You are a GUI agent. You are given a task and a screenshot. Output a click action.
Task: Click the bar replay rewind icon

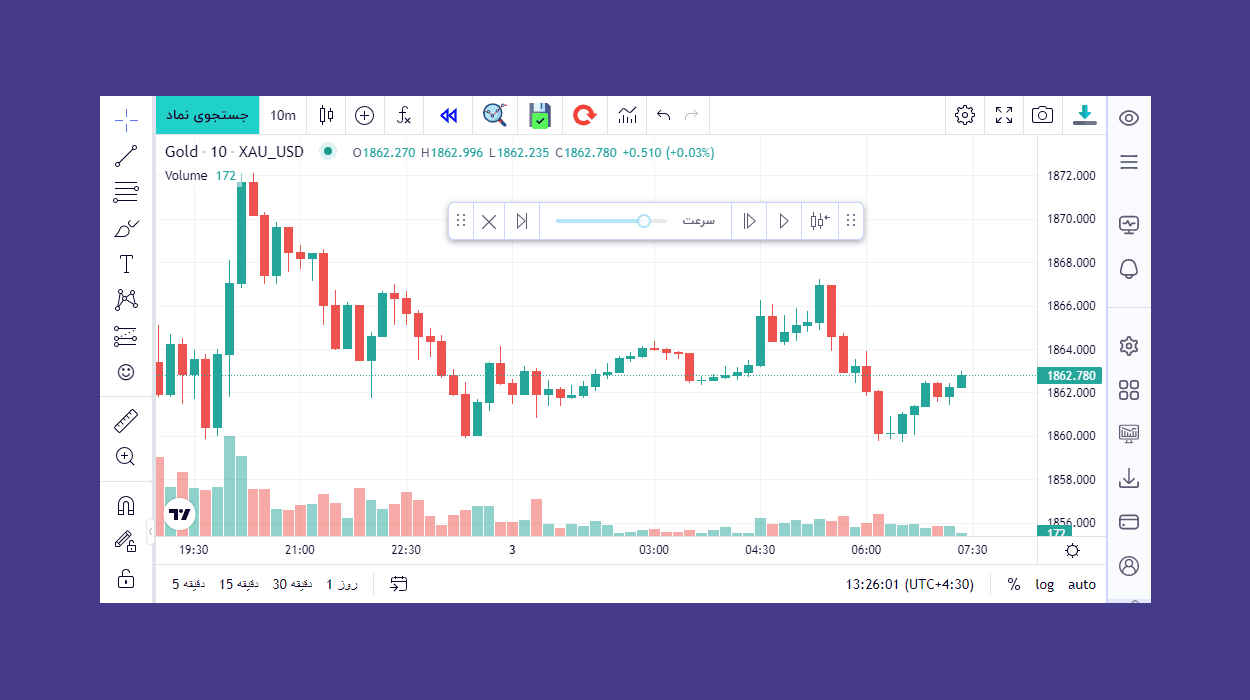pos(448,115)
